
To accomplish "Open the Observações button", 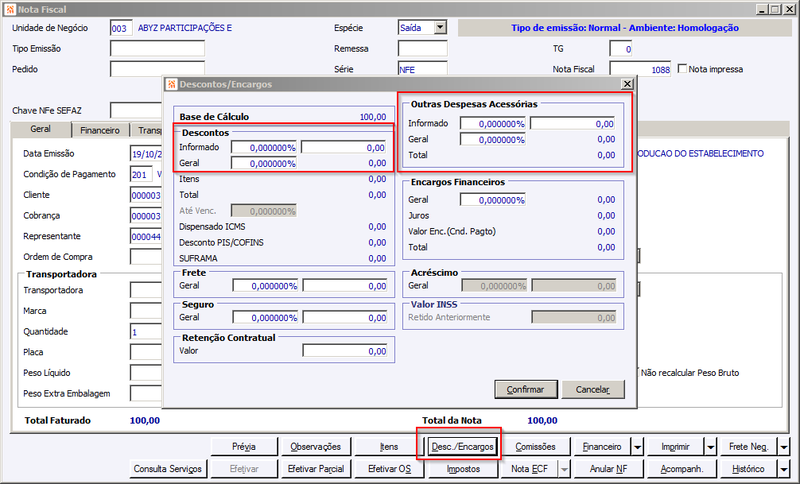I will 316,447.
